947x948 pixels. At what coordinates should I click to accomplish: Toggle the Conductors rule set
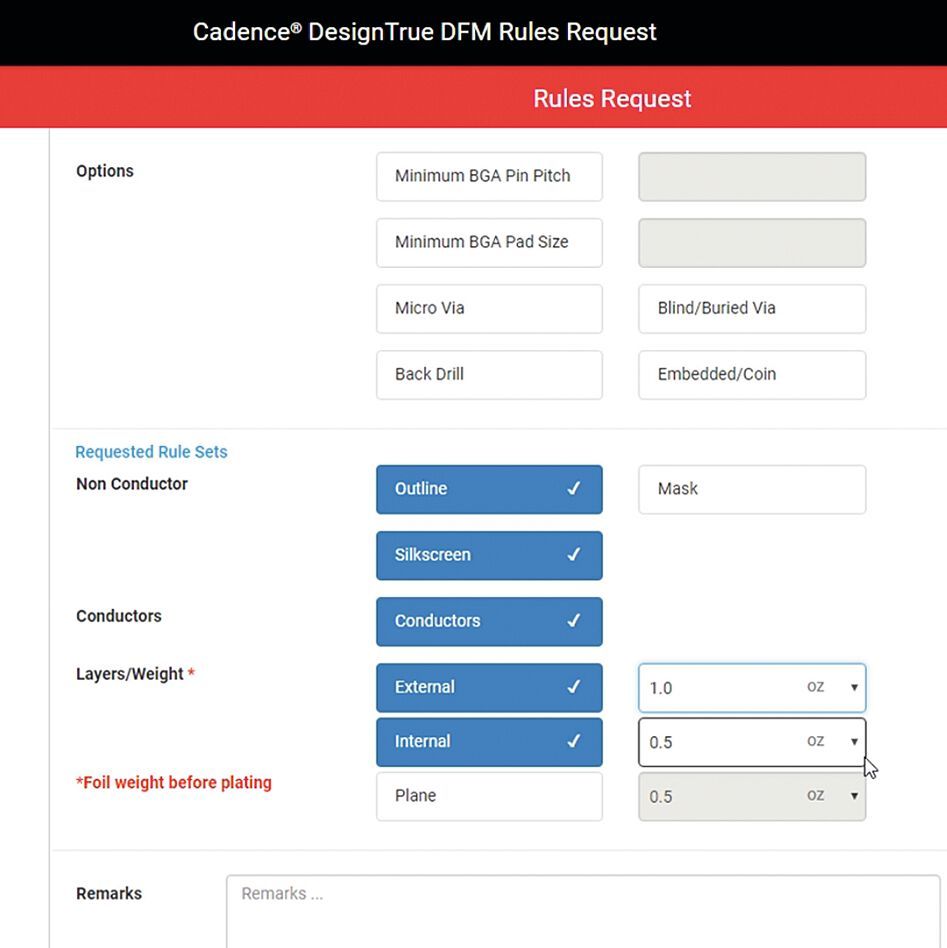coord(489,621)
